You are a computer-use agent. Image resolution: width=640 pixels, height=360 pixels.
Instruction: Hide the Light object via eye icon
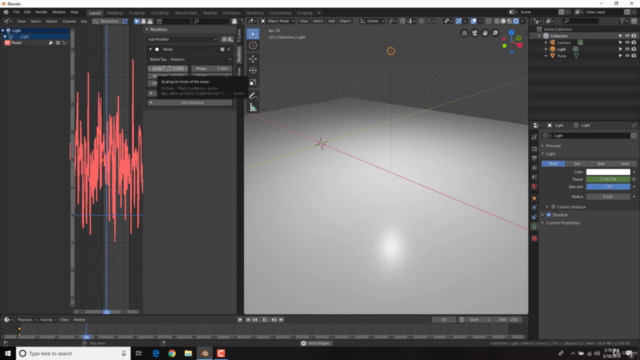coord(627,49)
